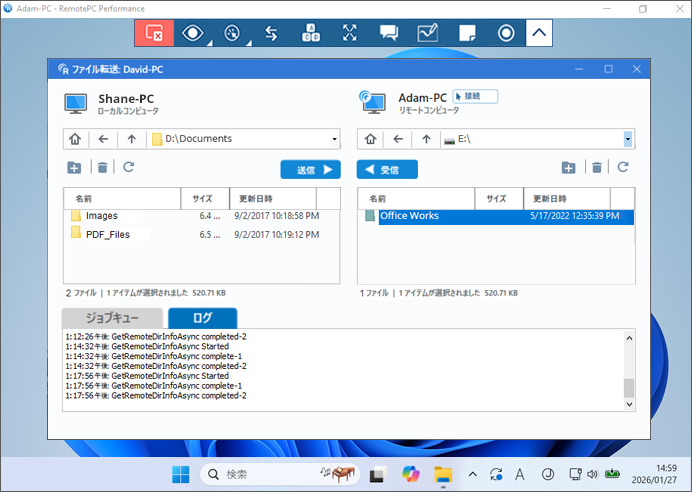Screen dimensions: 692x492
Task: Expand the E:\ remote path dropdown
Action: pos(628,139)
